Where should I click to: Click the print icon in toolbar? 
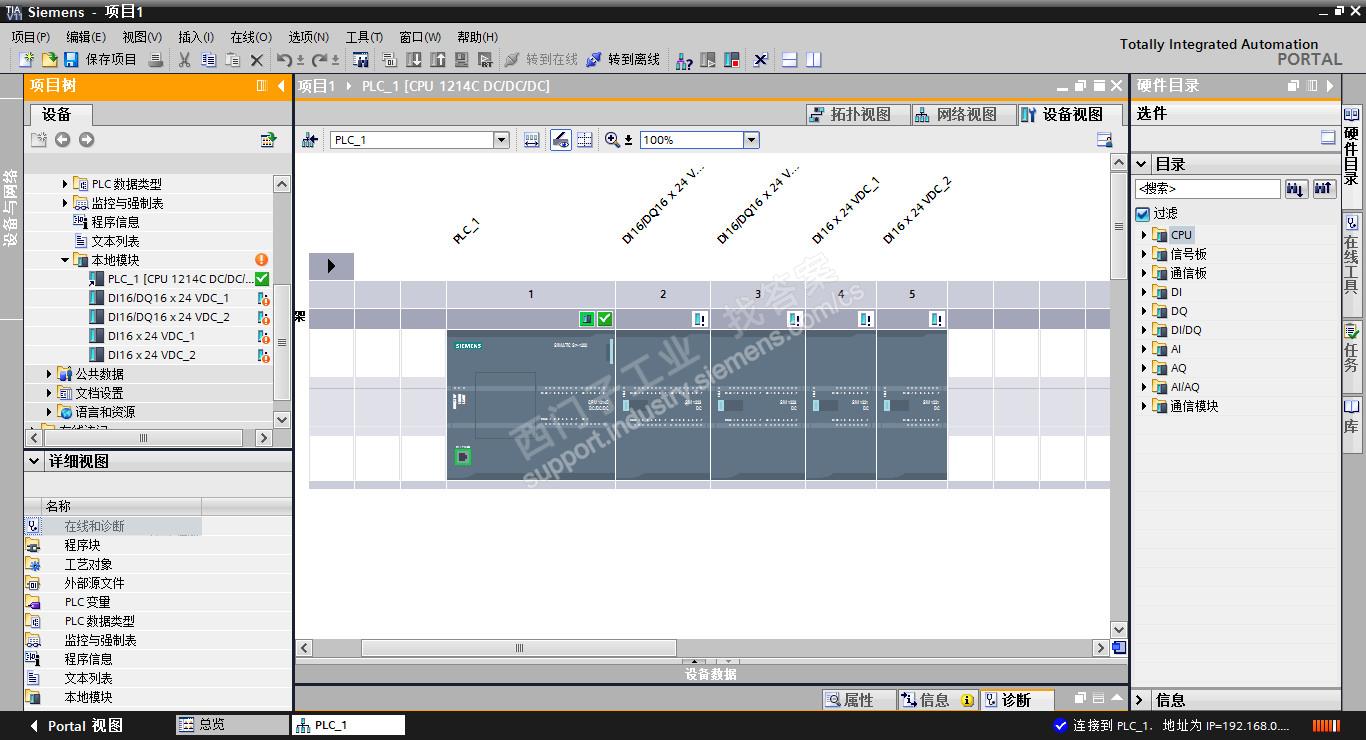pyautogui.click(x=156, y=60)
